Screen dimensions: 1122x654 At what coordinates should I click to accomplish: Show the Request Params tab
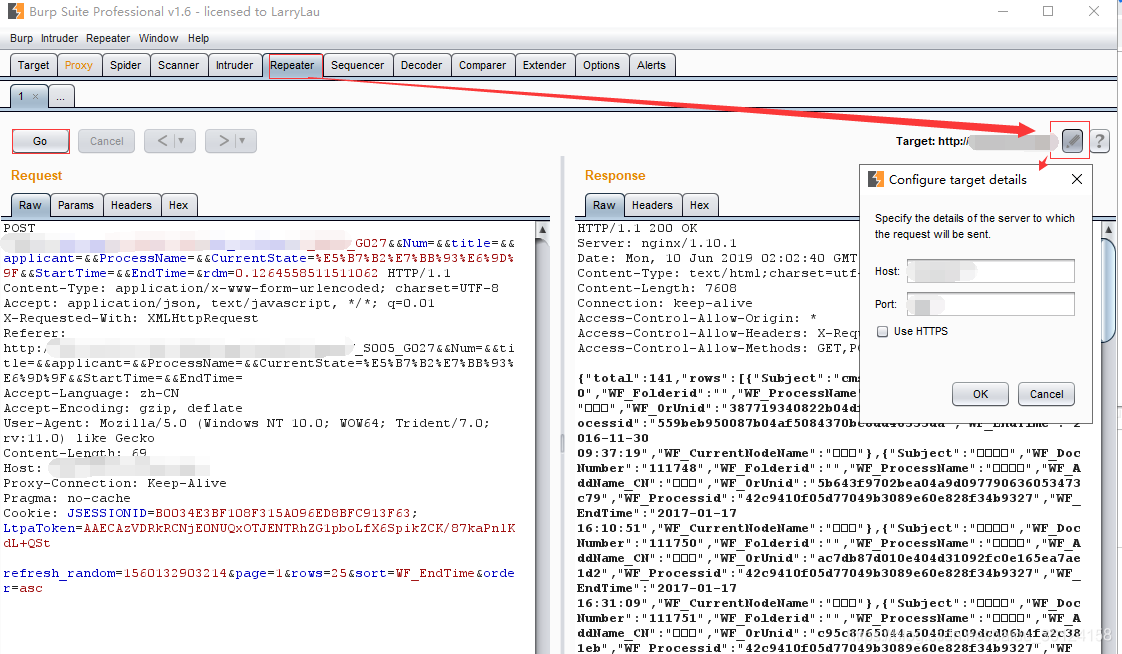(76, 205)
